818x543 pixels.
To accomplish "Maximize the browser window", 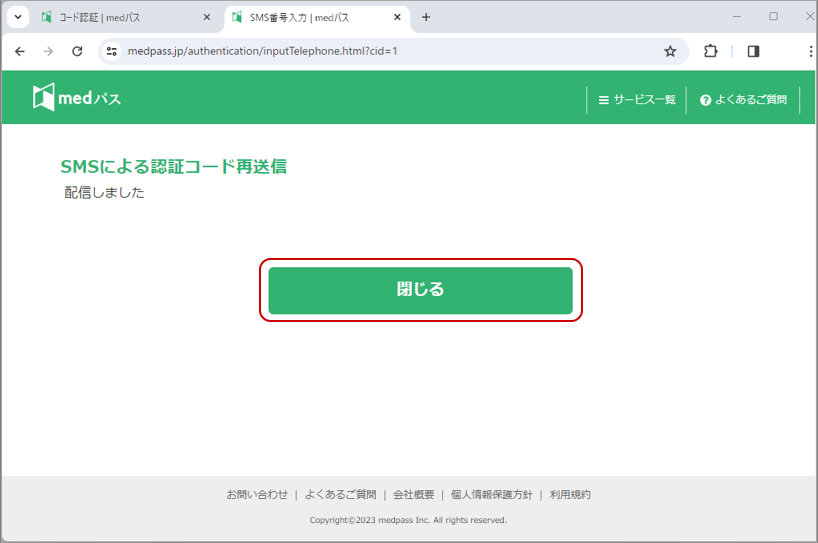I will pos(773,17).
